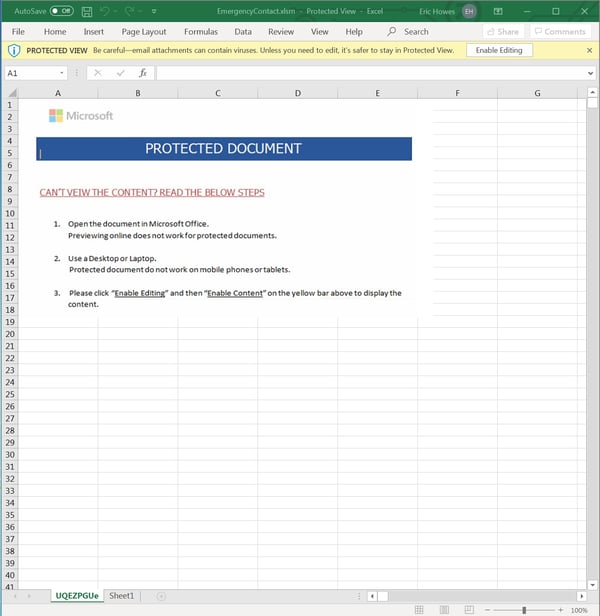Click the new sheet plus icon
The height and width of the screenshot is (616, 600).
(161, 596)
